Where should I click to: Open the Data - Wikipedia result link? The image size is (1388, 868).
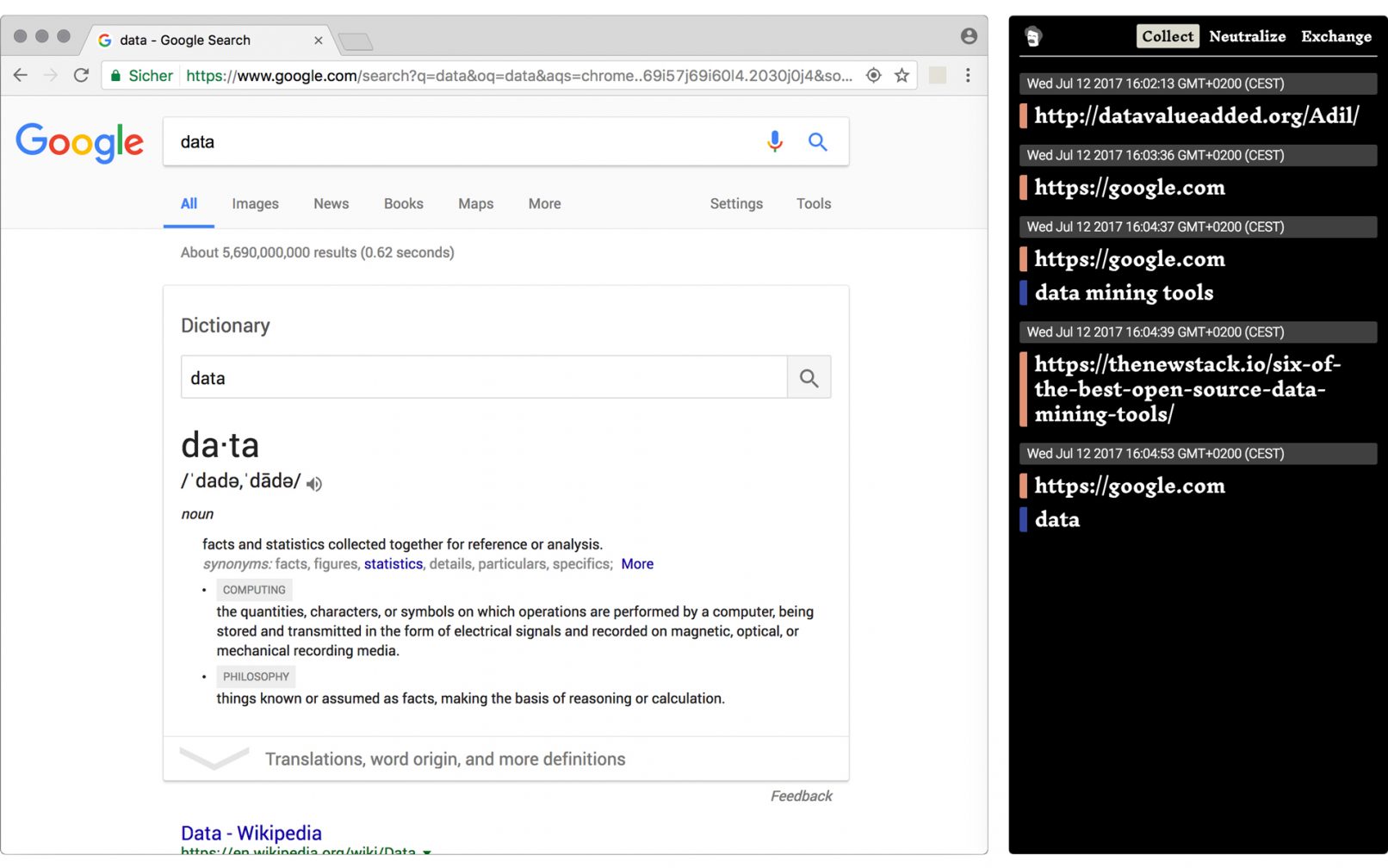pos(251,833)
